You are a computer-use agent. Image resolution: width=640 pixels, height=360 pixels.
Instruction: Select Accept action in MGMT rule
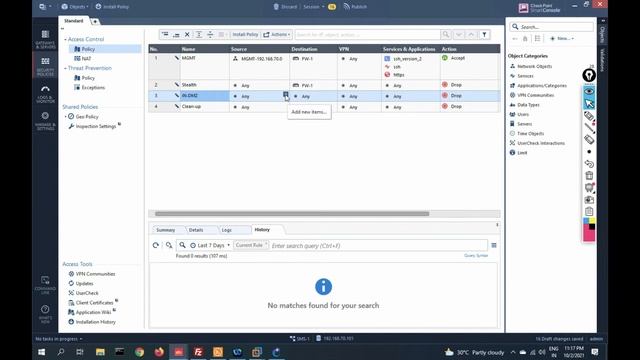click(454, 58)
